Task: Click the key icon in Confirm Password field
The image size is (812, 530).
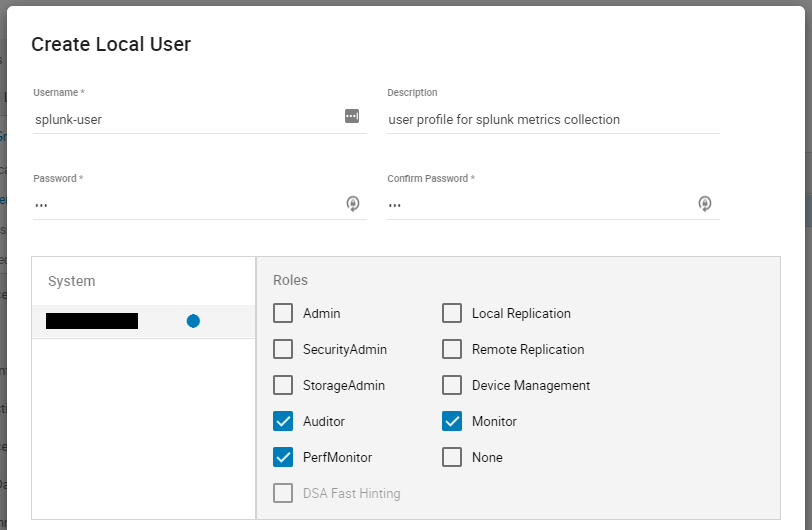Action: click(x=704, y=204)
